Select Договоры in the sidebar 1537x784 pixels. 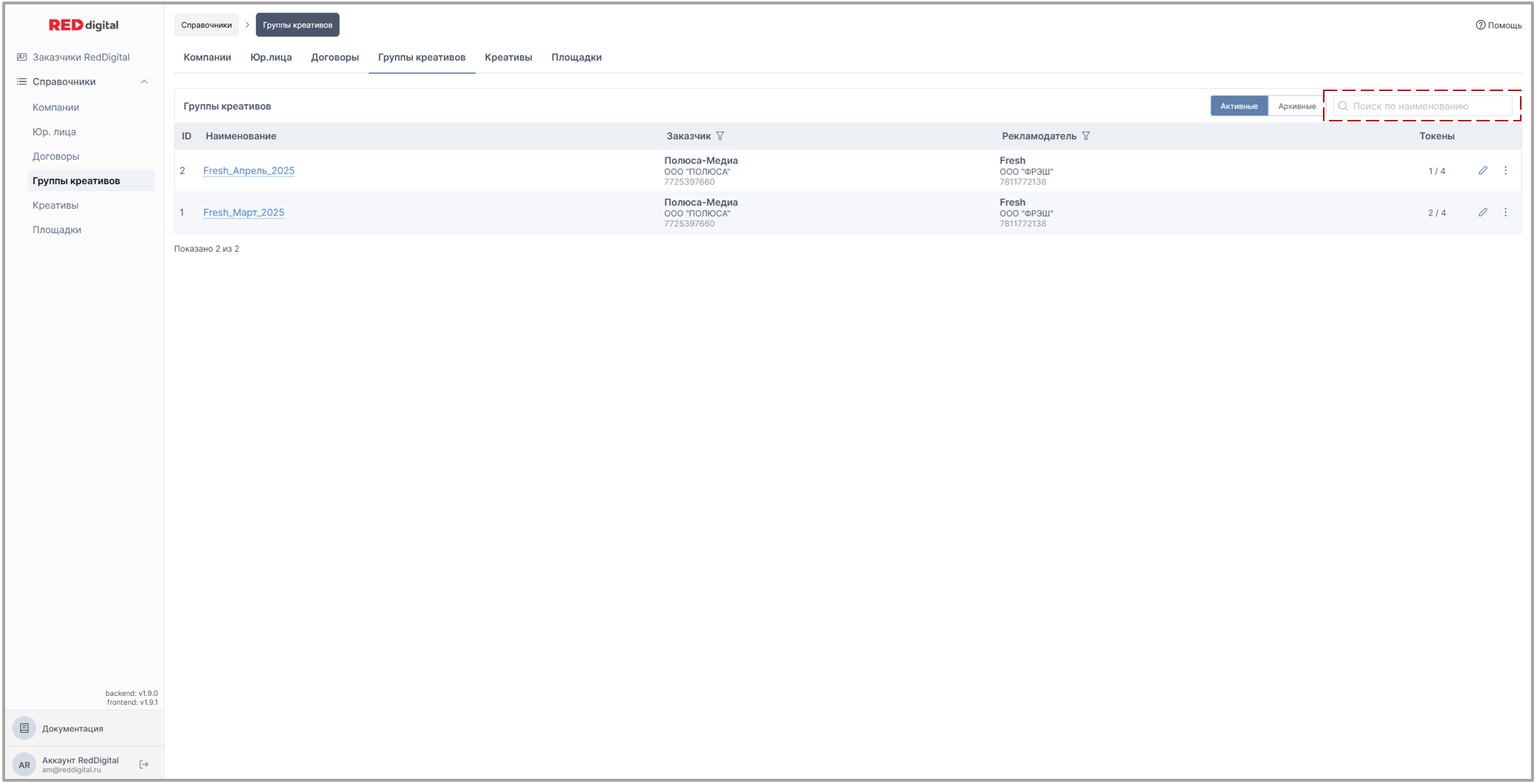tap(56, 156)
